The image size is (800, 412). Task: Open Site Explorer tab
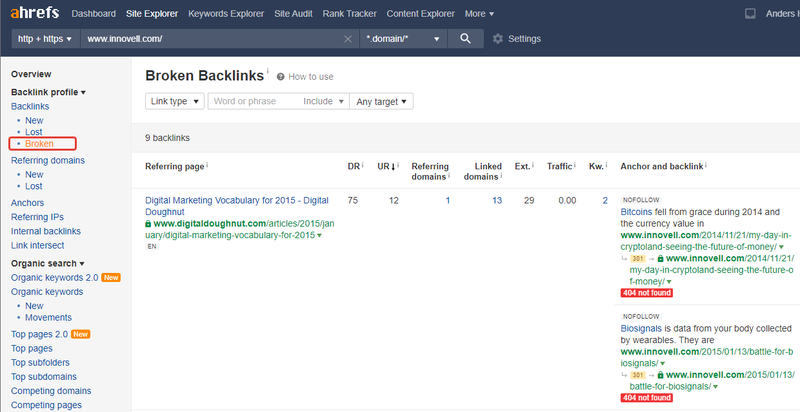152,14
